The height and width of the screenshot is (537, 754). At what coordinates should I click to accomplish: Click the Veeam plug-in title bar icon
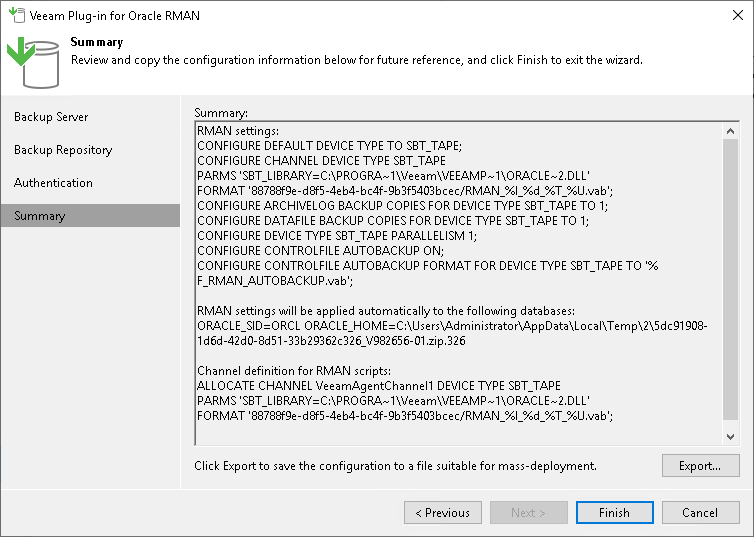[17, 15]
